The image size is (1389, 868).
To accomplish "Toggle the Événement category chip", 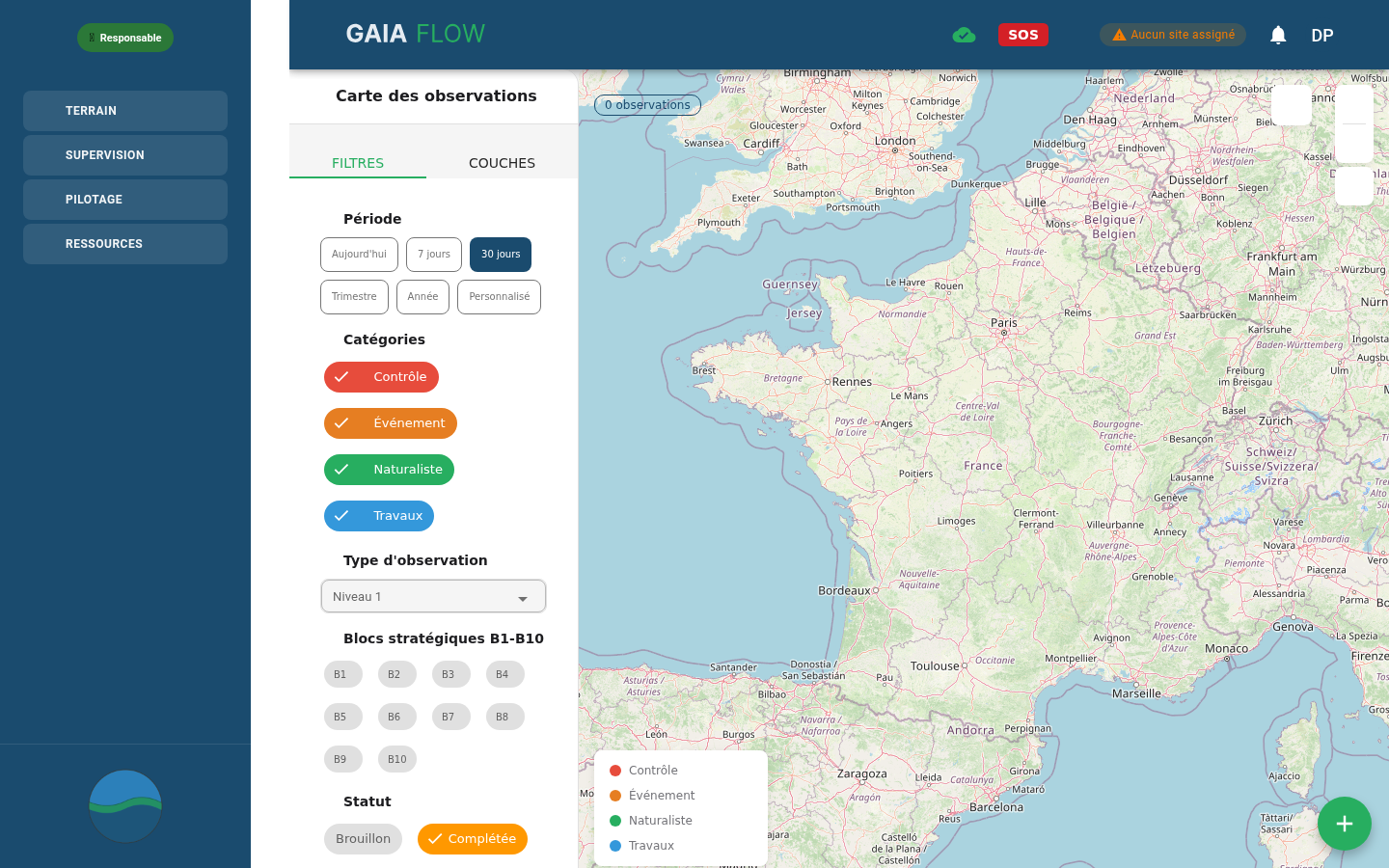I will [x=391, y=423].
